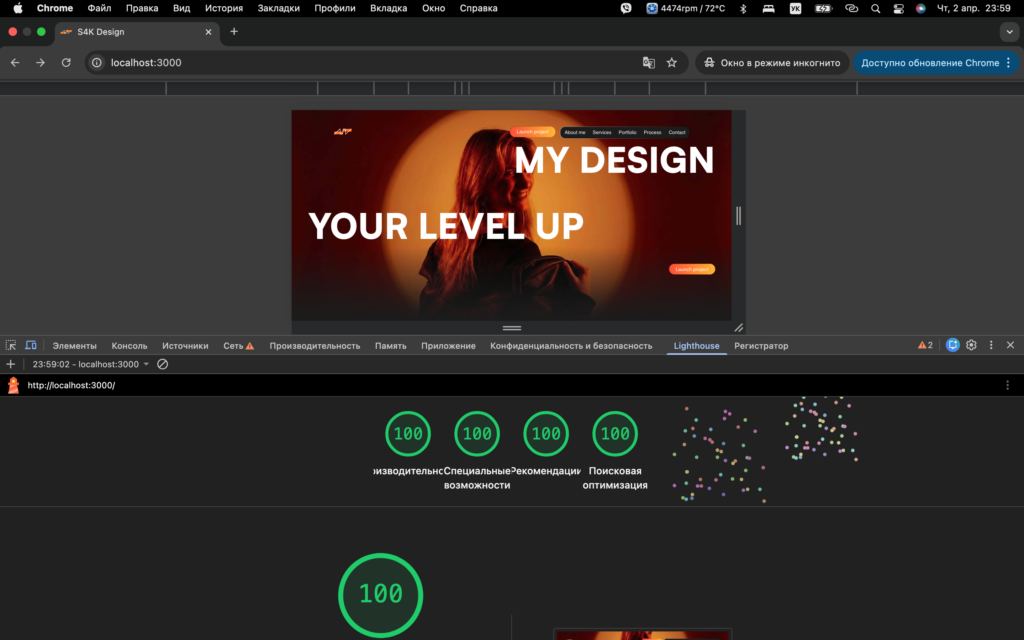View site information icon in address bar

pyautogui.click(x=97, y=63)
